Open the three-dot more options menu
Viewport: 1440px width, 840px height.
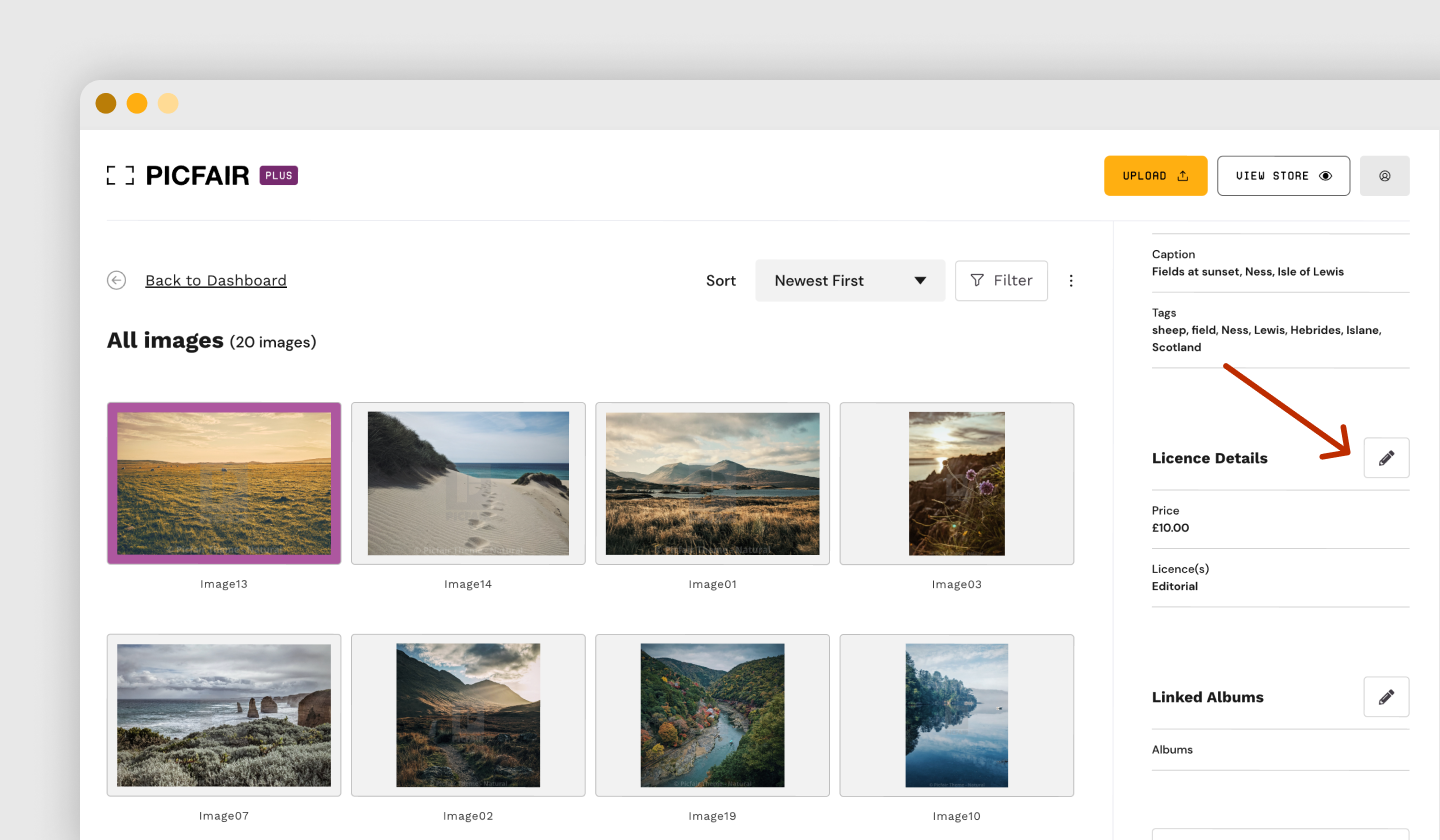[x=1071, y=281]
